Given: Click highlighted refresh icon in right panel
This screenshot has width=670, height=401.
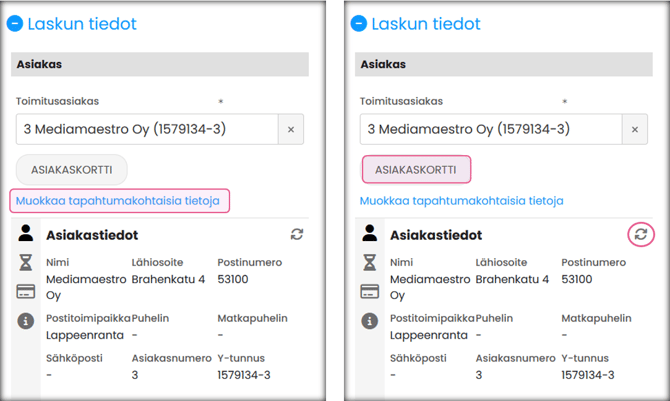Looking at the screenshot, I should pos(641,234).
